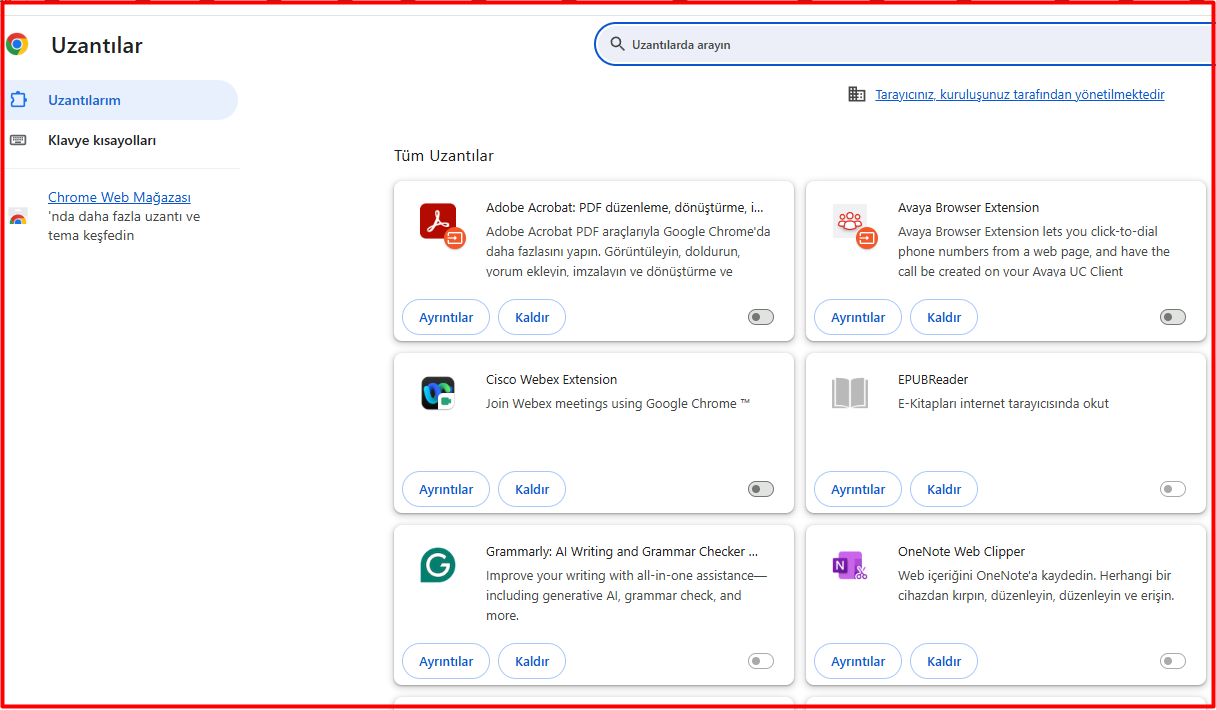
Task: Click the Chrome logo beside Uzantılar title
Action: [x=17, y=44]
